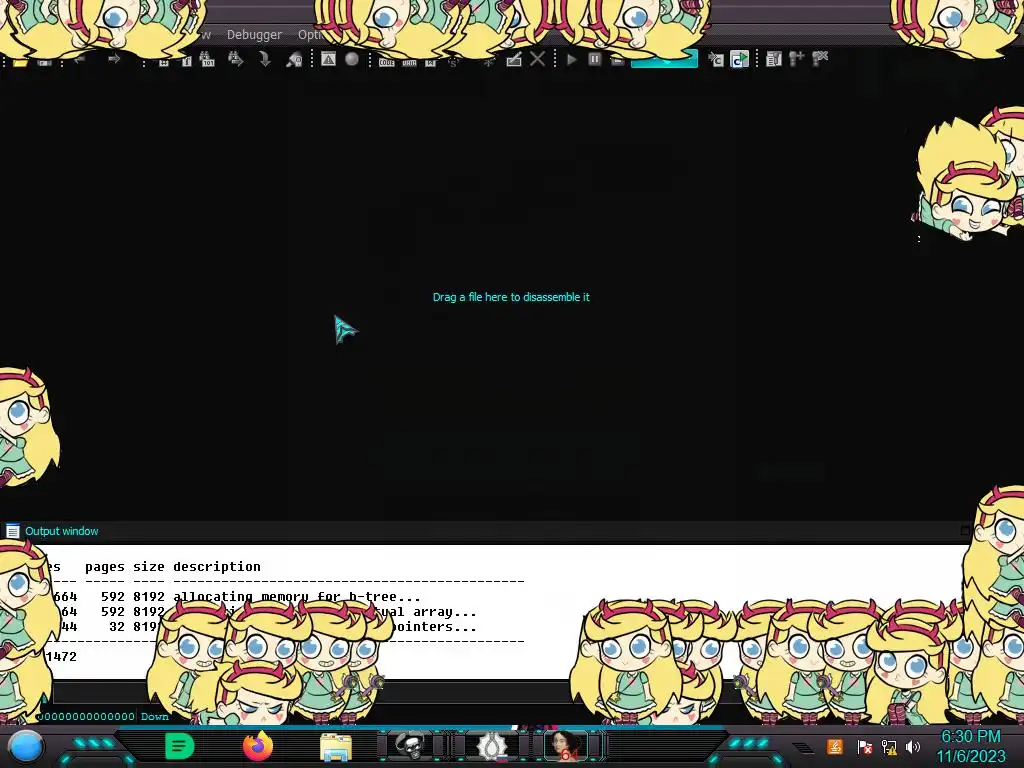
Task: Open the cyan debugger selection dropdown
Action: click(x=664, y=59)
